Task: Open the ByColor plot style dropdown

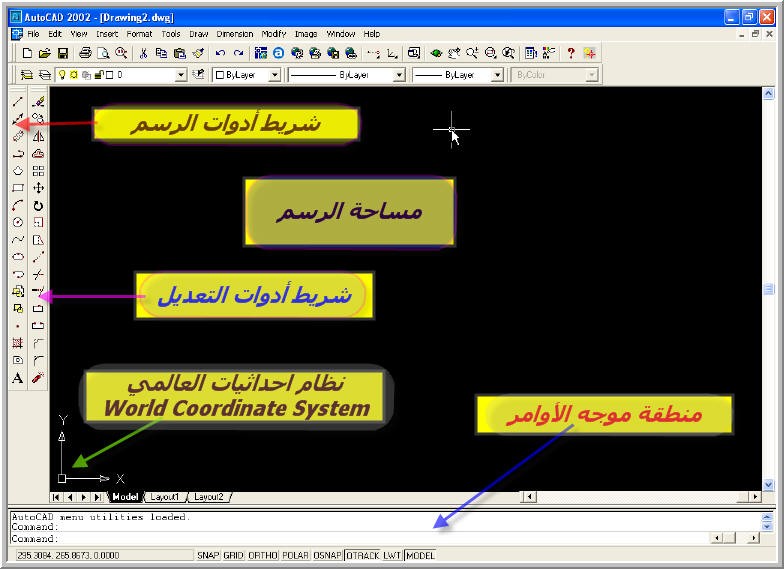Action: pos(592,75)
